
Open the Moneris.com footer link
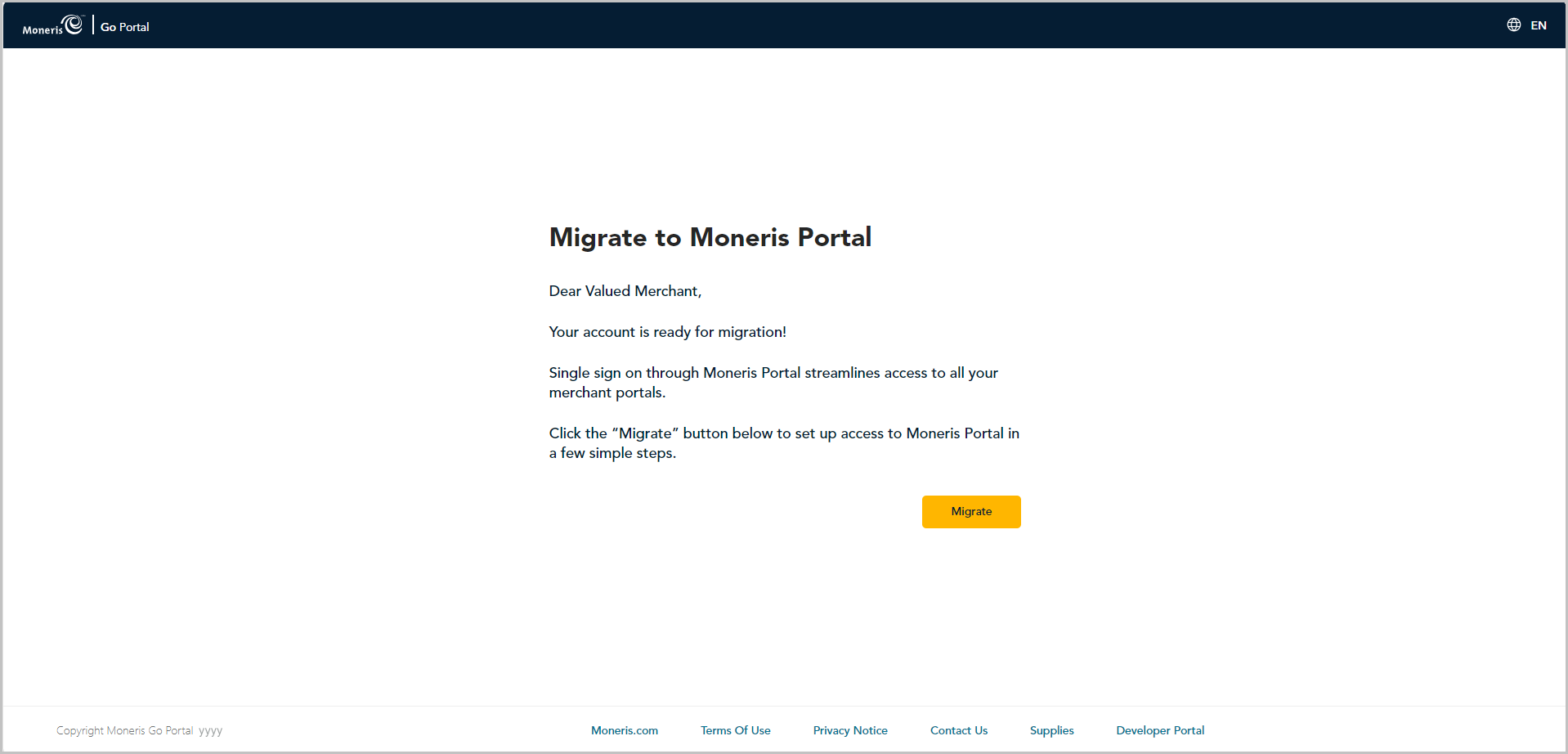(625, 730)
